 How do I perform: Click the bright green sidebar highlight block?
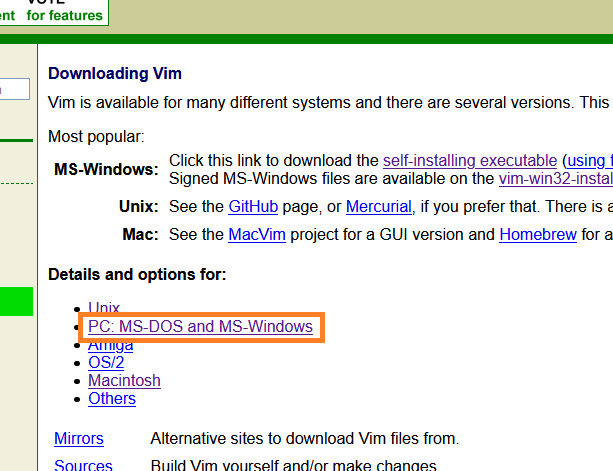[x=16, y=301]
